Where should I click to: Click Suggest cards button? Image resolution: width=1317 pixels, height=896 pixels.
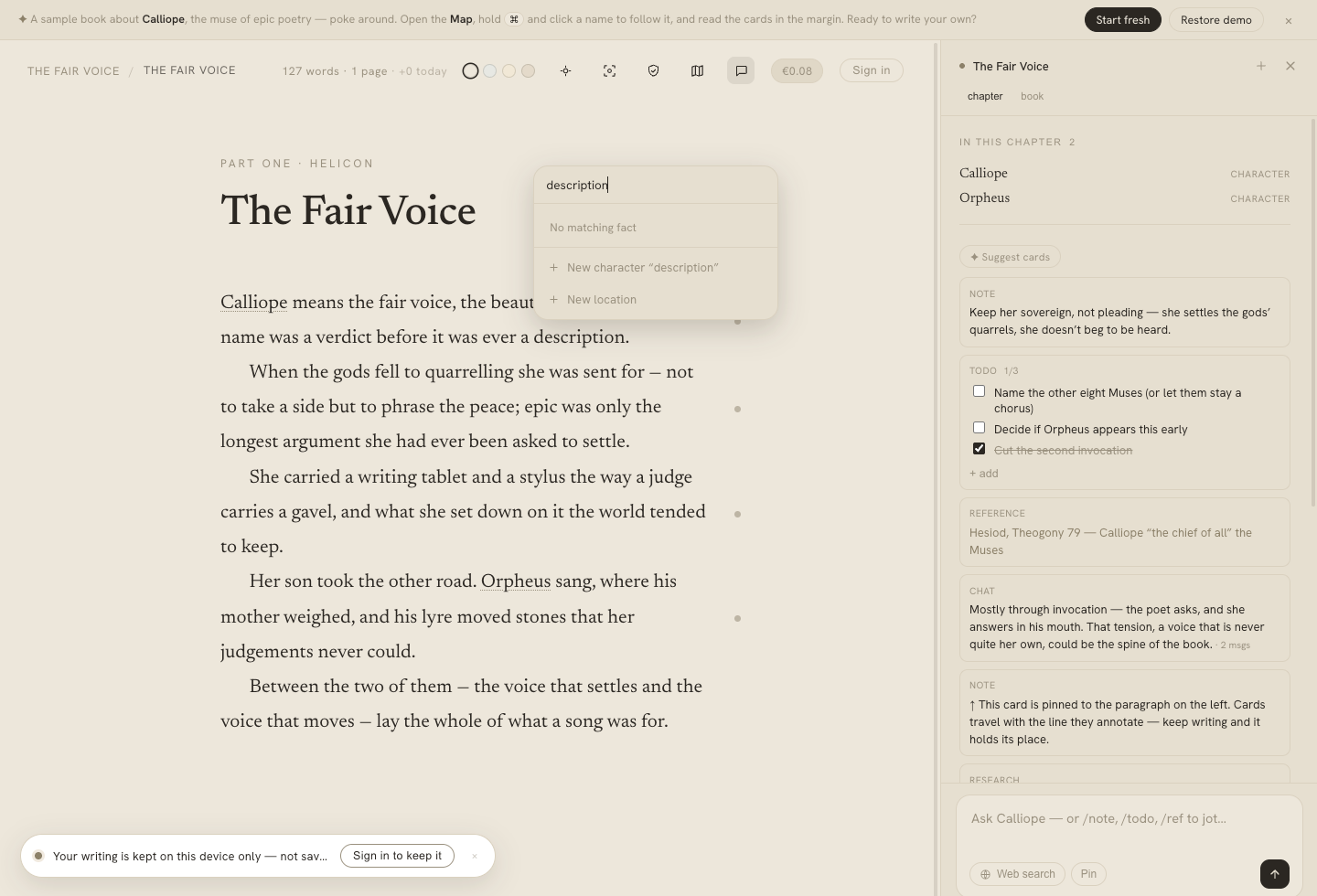coord(1011,257)
